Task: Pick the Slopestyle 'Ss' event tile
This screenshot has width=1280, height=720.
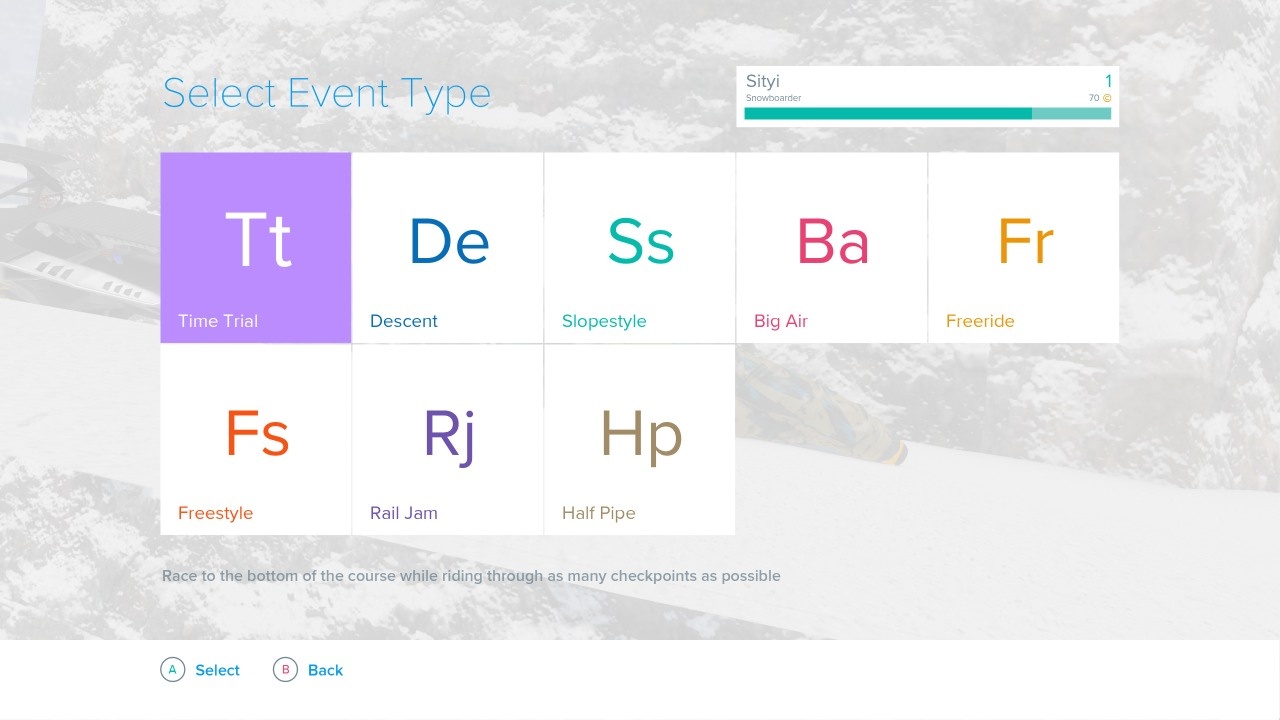Action: coord(640,247)
